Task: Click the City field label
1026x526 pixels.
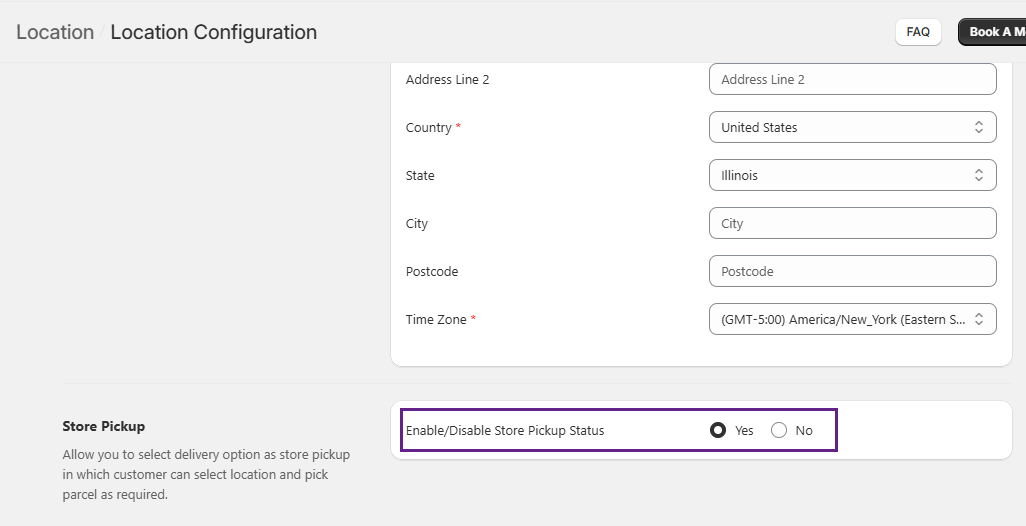Action: [x=417, y=224]
